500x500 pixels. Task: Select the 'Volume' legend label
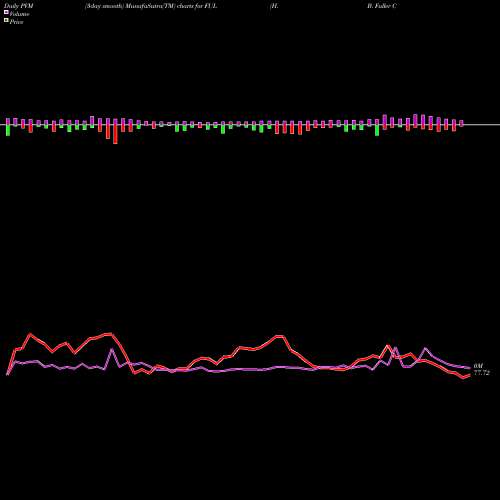pos(19,14)
